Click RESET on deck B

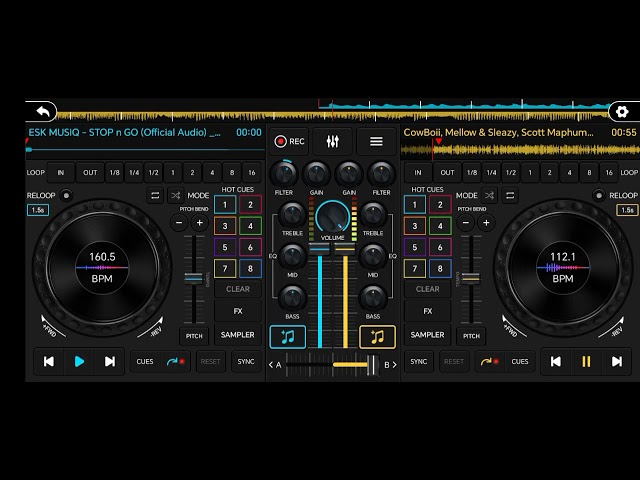click(x=453, y=361)
